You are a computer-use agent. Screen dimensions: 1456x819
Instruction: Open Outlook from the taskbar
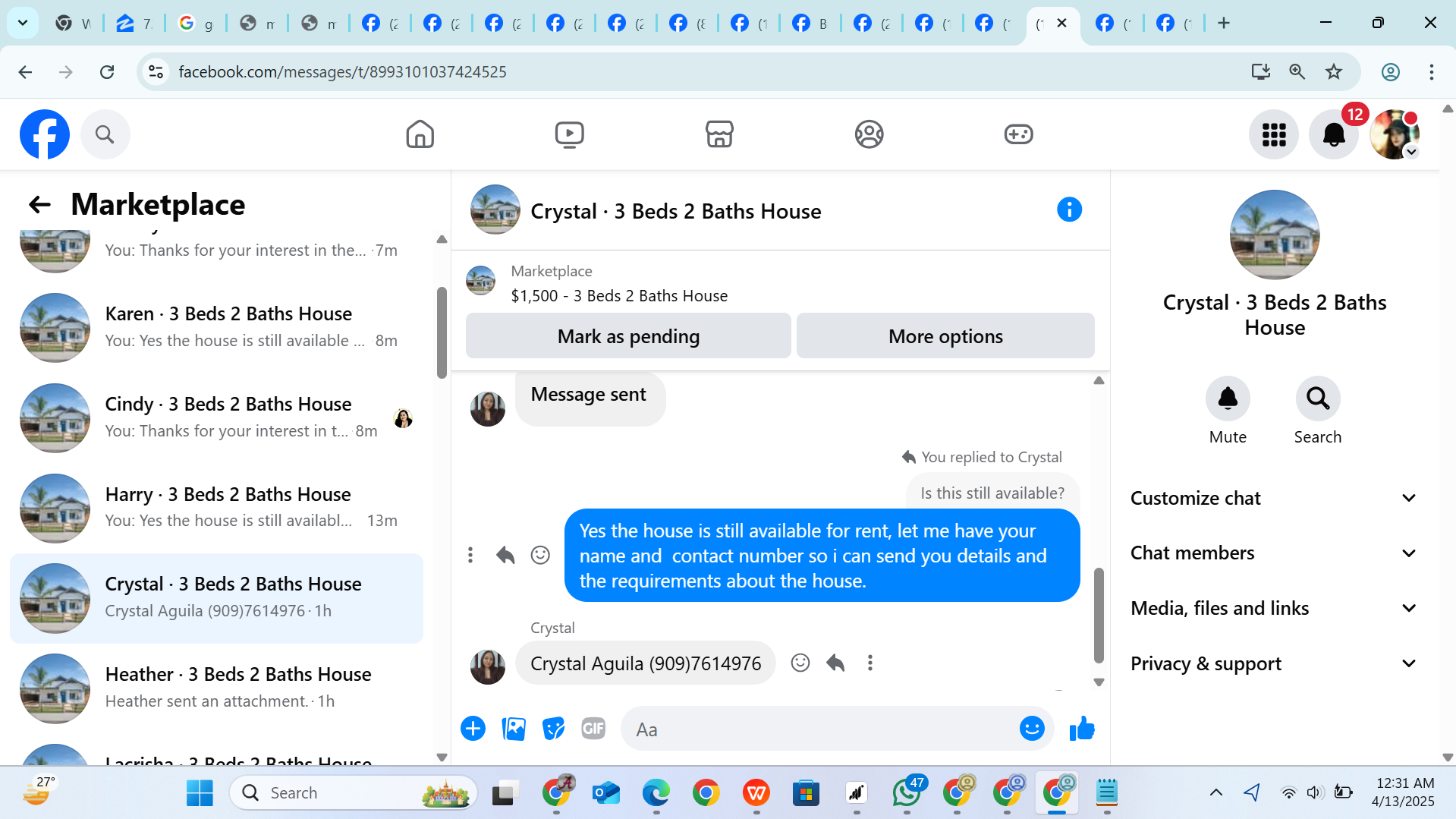tap(606, 792)
